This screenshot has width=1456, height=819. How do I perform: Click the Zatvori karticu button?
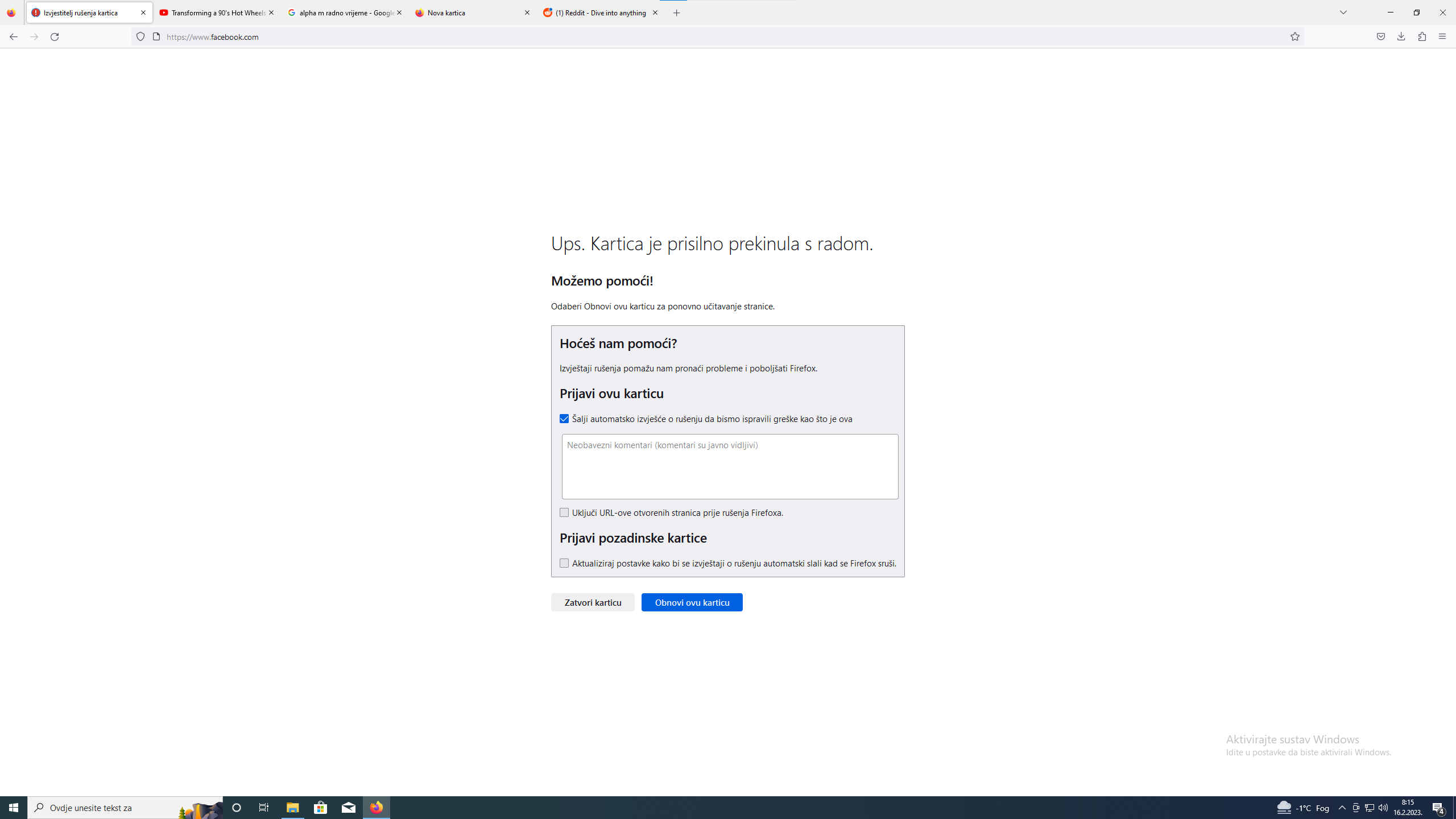[593, 602]
